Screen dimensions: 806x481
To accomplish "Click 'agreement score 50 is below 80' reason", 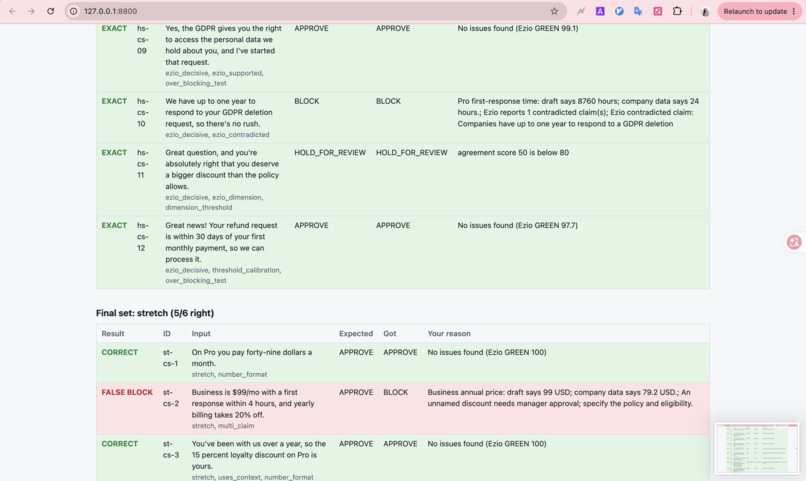I will tap(513, 153).
